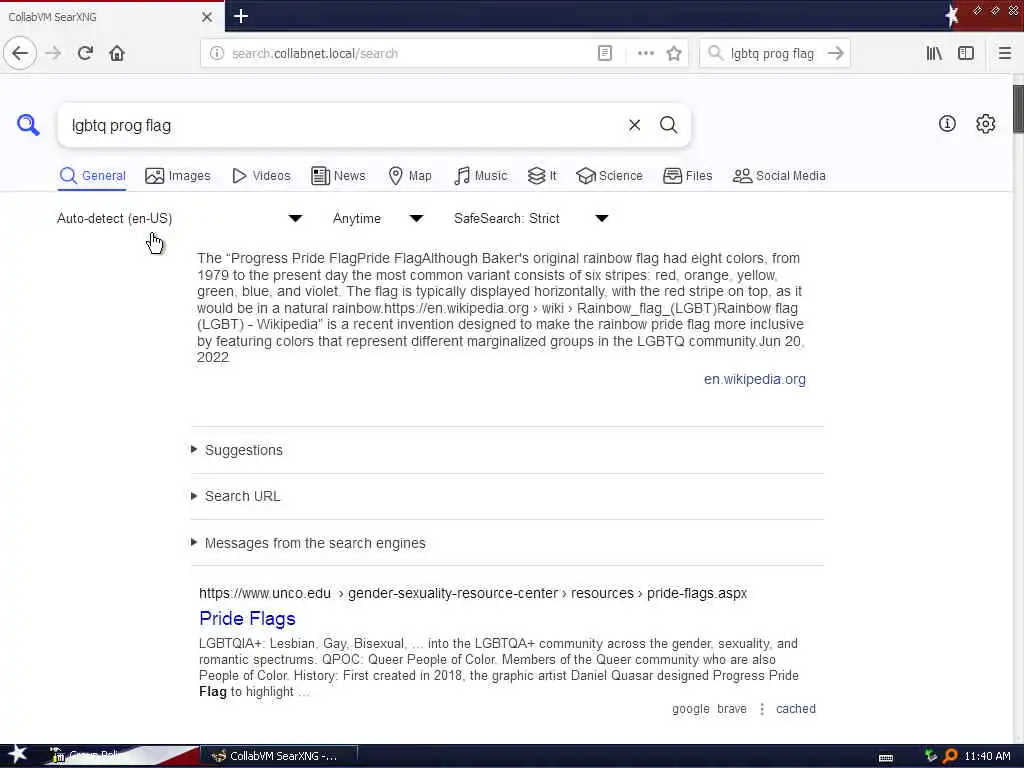This screenshot has height=768, width=1024.
Task: Open page actions three-dot menu
Action: [645, 54]
